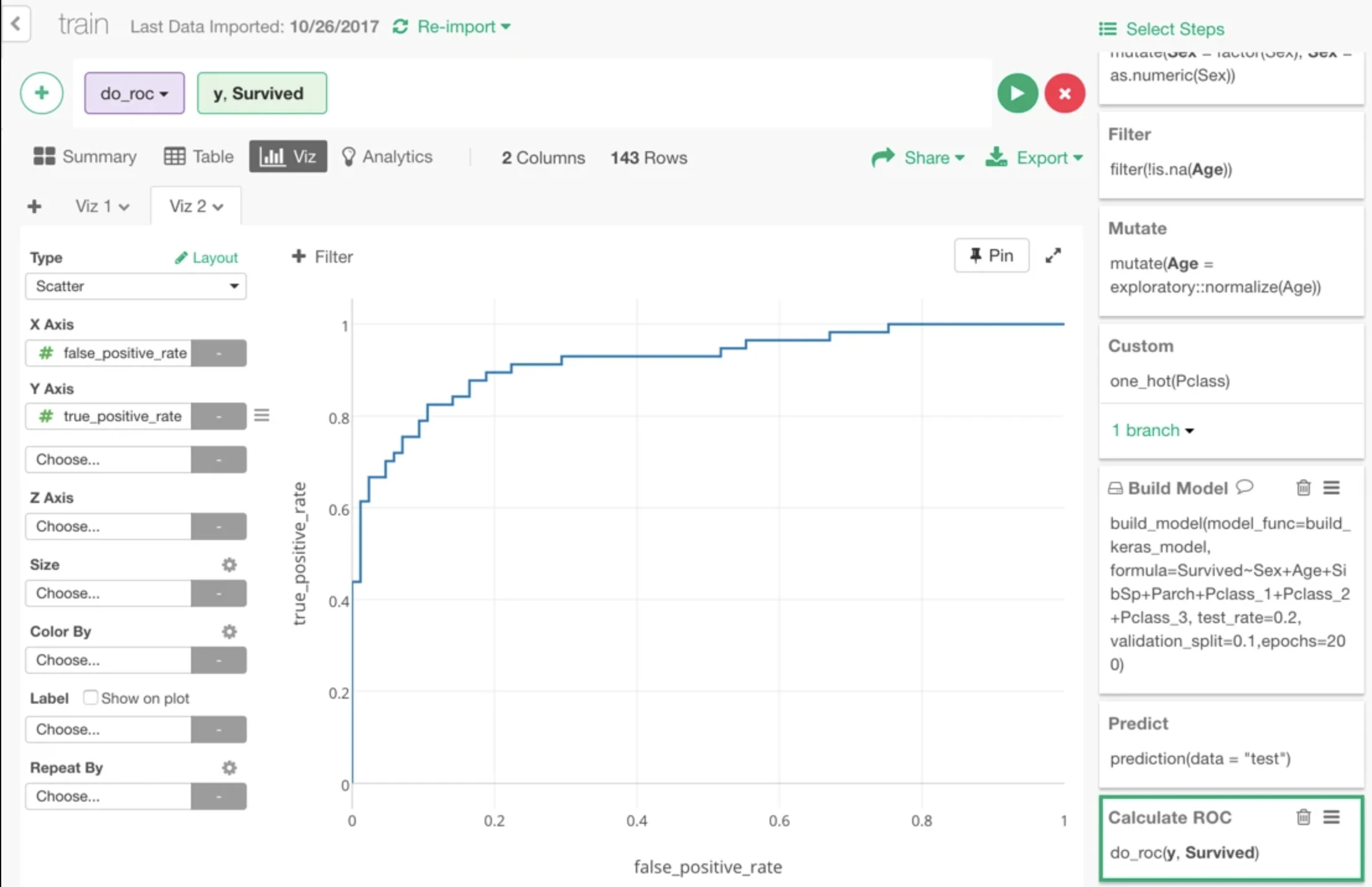Open the chart Type Scatter dropdown
This screenshot has height=887, width=1372.
pos(136,286)
